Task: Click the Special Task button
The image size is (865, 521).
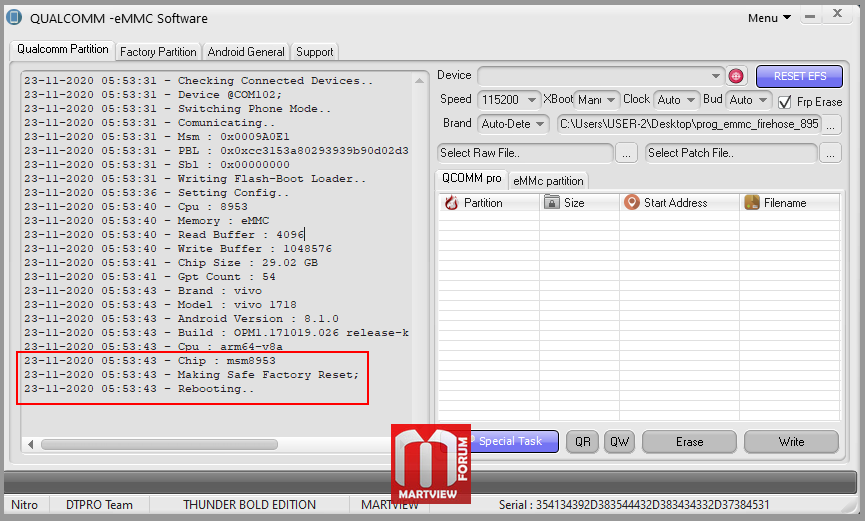Action: (x=510, y=442)
